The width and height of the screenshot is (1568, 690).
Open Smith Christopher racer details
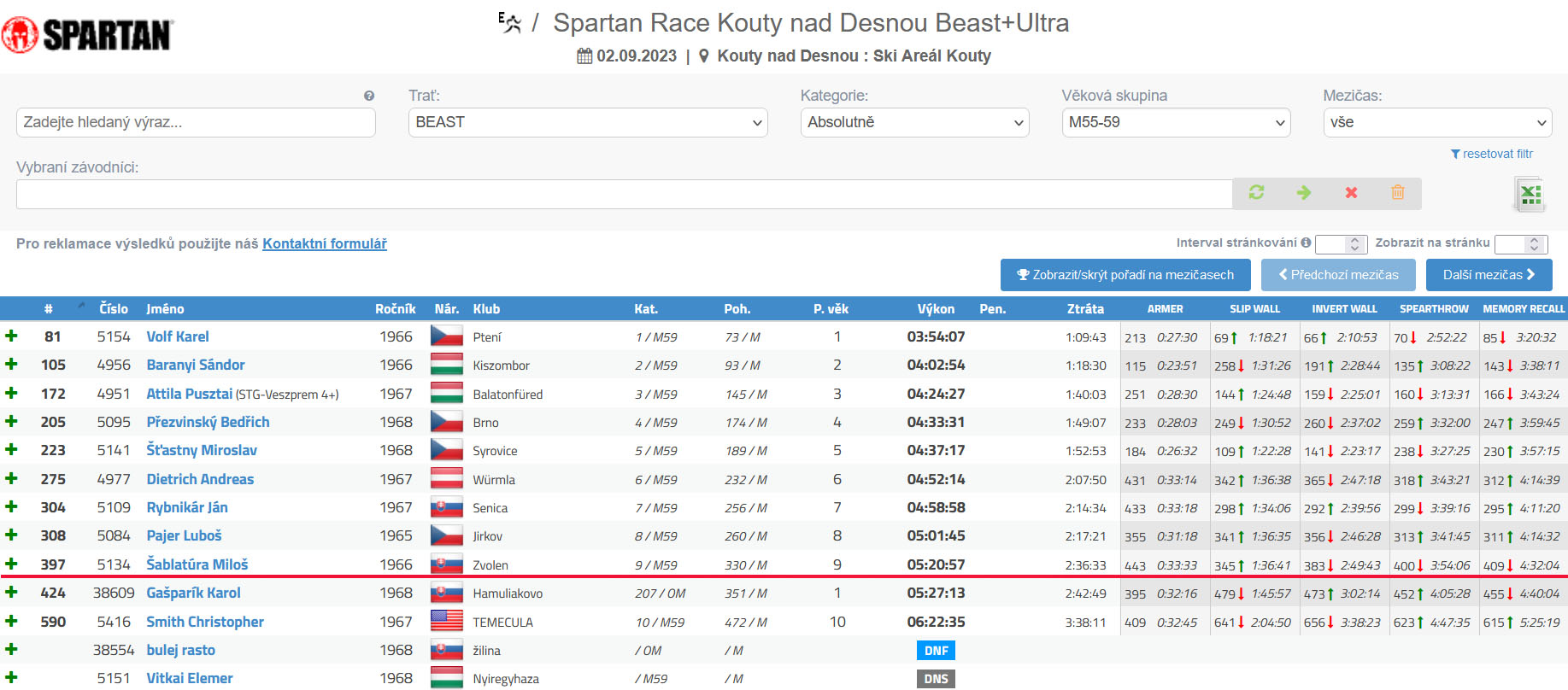(205, 622)
